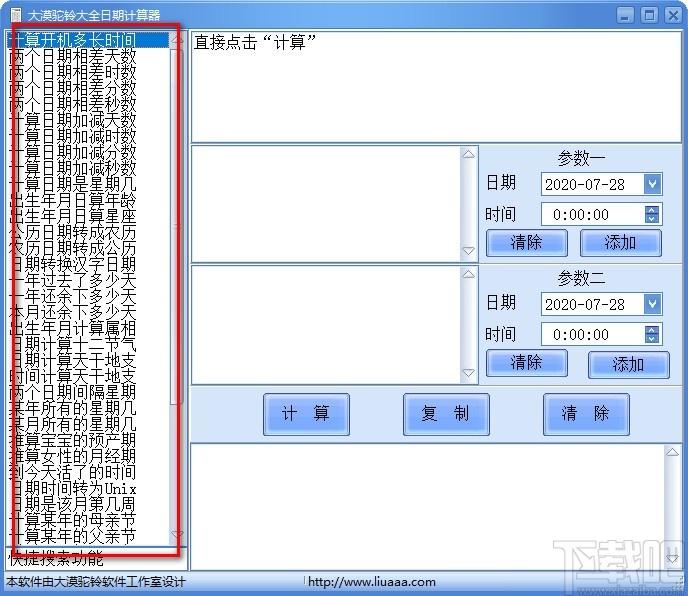
Task: Click 参数一 time field 0:00:00
Action: coord(602,214)
